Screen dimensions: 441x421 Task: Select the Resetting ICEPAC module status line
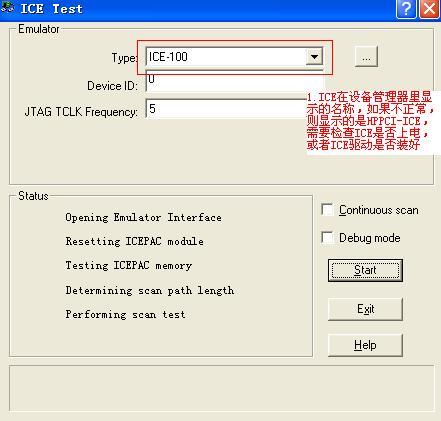(x=134, y=241)
